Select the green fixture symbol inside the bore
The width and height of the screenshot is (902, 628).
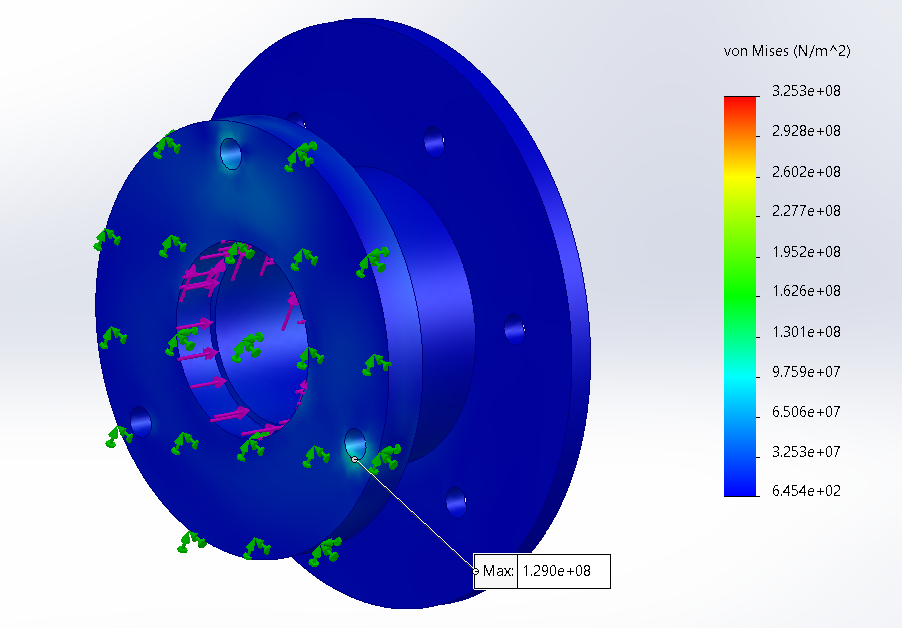[245, 347]
